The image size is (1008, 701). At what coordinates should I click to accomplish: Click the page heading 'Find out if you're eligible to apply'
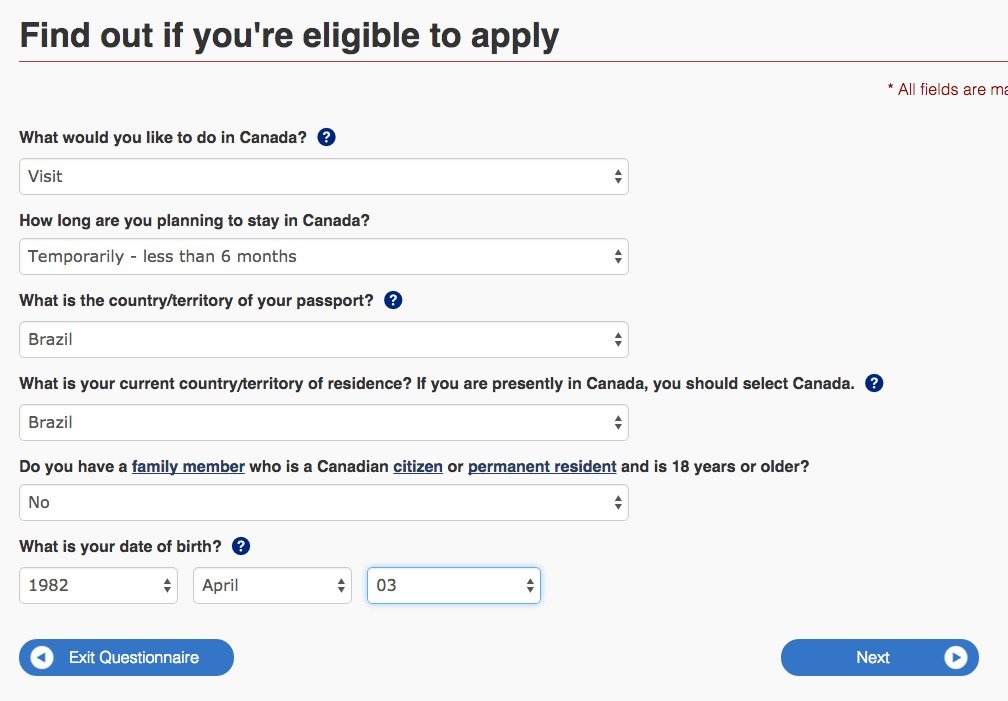[289, 36]
